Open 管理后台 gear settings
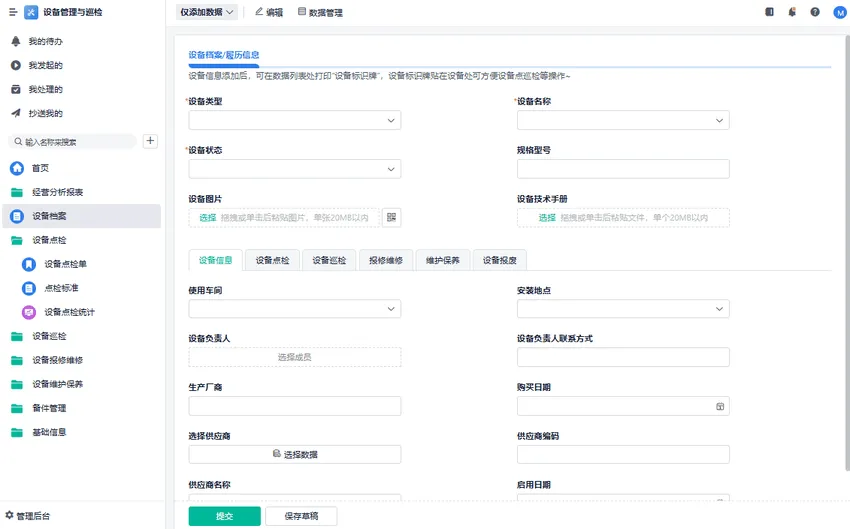 [x=9, y=515]
